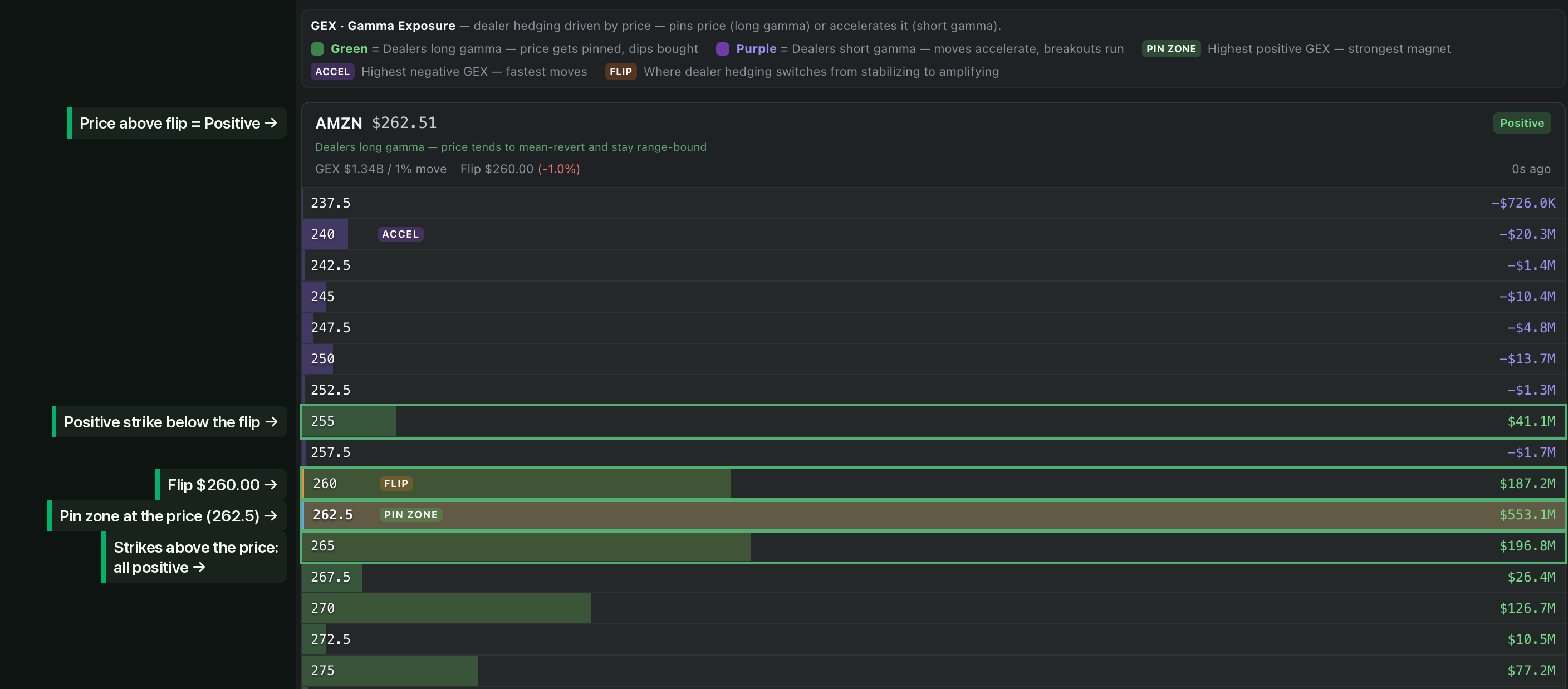Select the 250 strike label
Image resolution: width=1568 pixels, height=689 pixels.
pos(322,359)
